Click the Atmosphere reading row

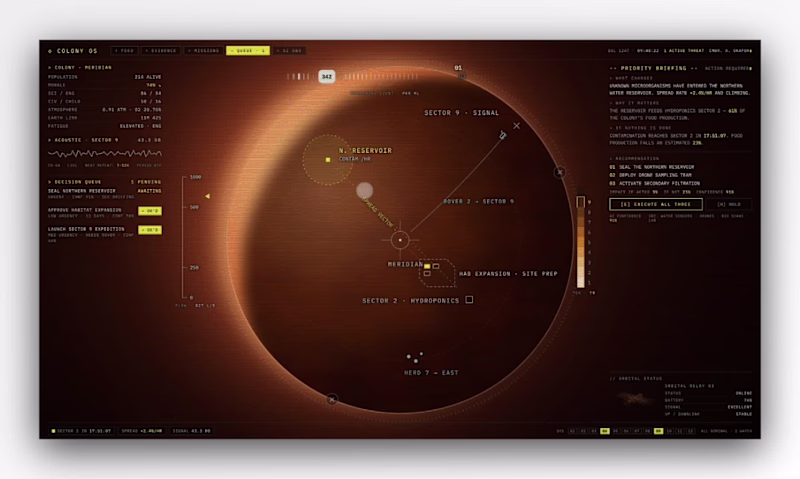click(105, 110)
